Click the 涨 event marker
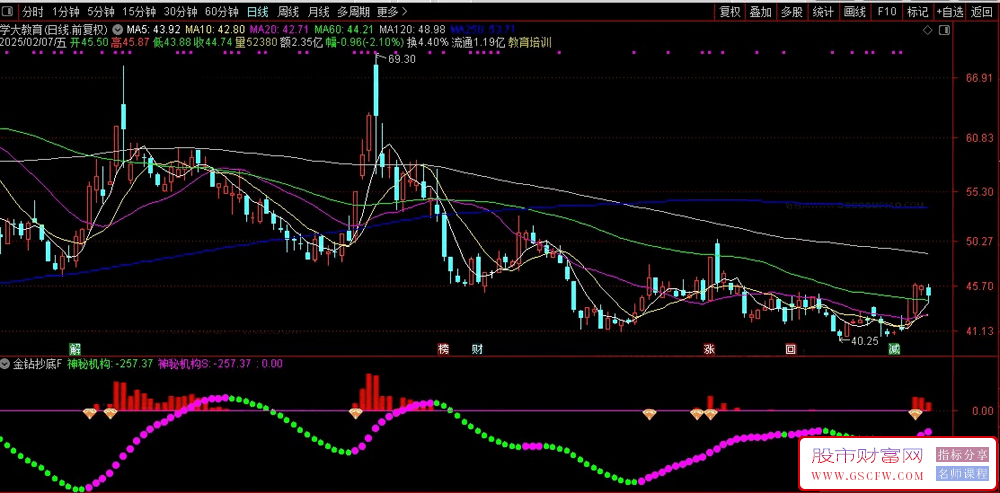Image resolution: width=1000 pixels, height=493 pixels. [709, 349]
